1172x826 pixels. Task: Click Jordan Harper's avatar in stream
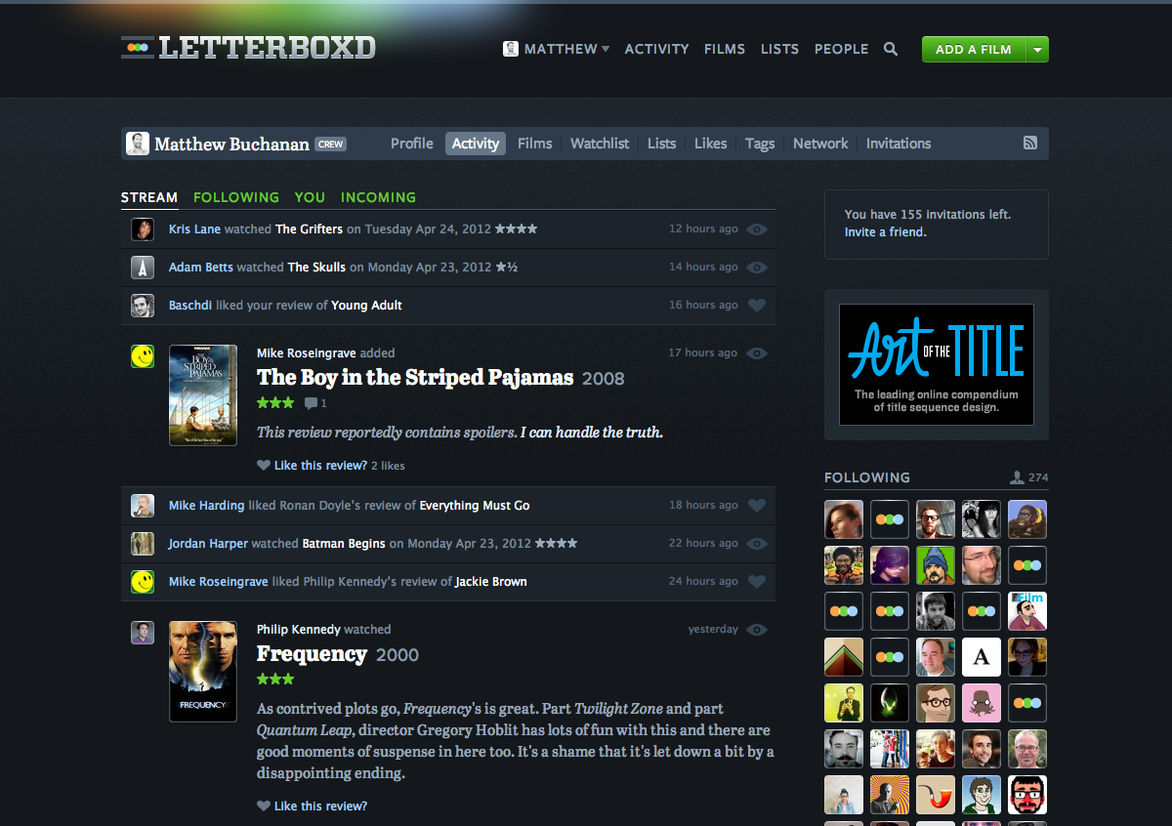click(x=143, y=543)
